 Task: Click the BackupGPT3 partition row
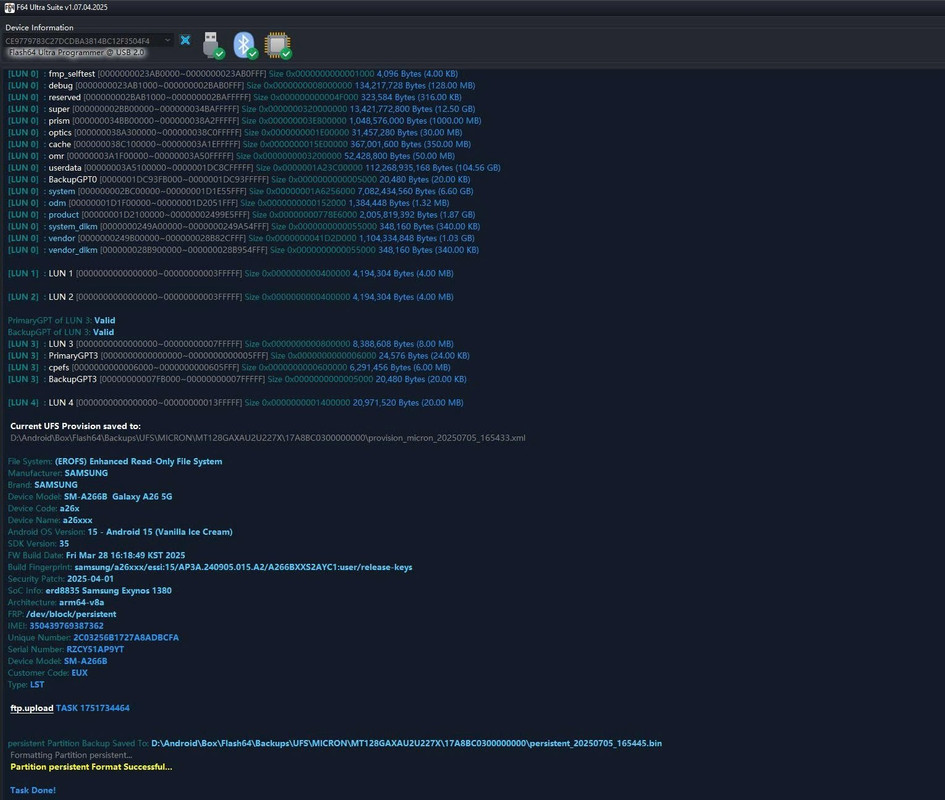pyautogui.click(x=237, y=379)
